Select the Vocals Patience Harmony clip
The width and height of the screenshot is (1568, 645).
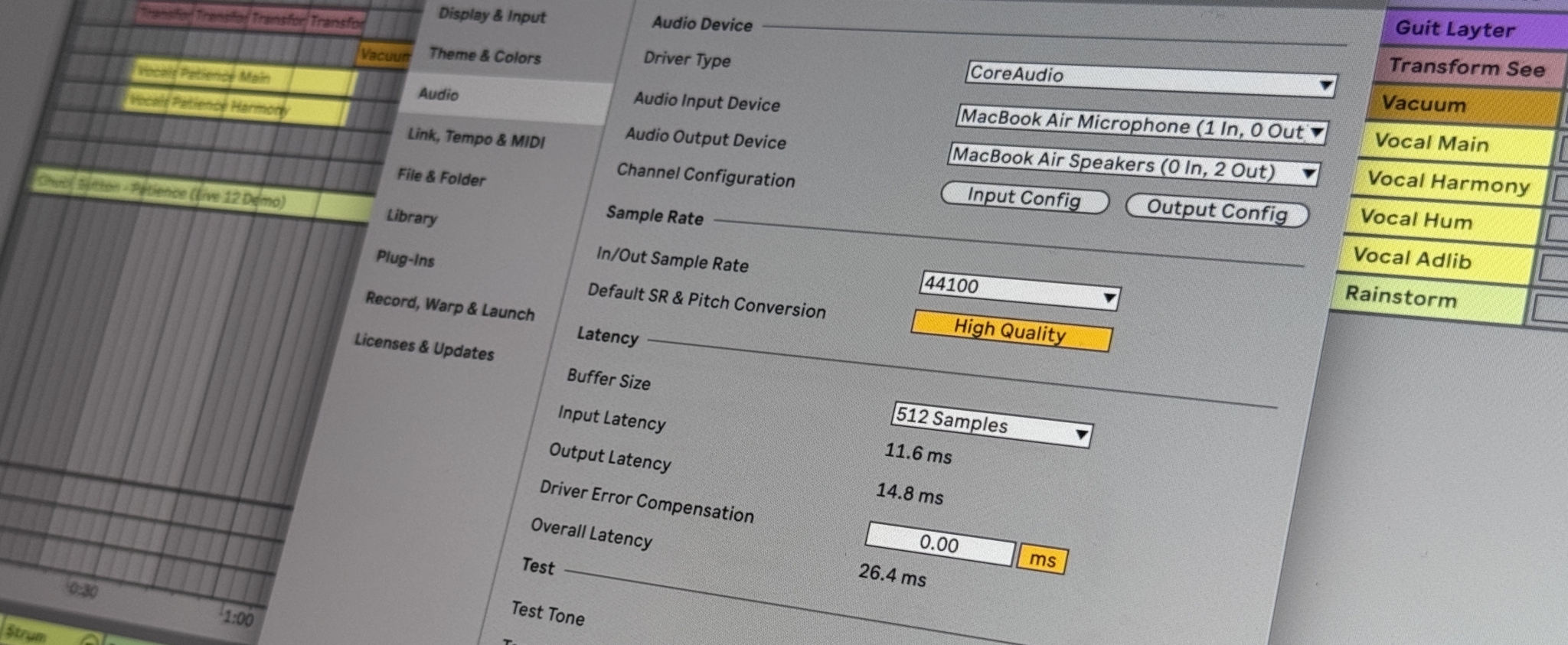pos(234,106)
